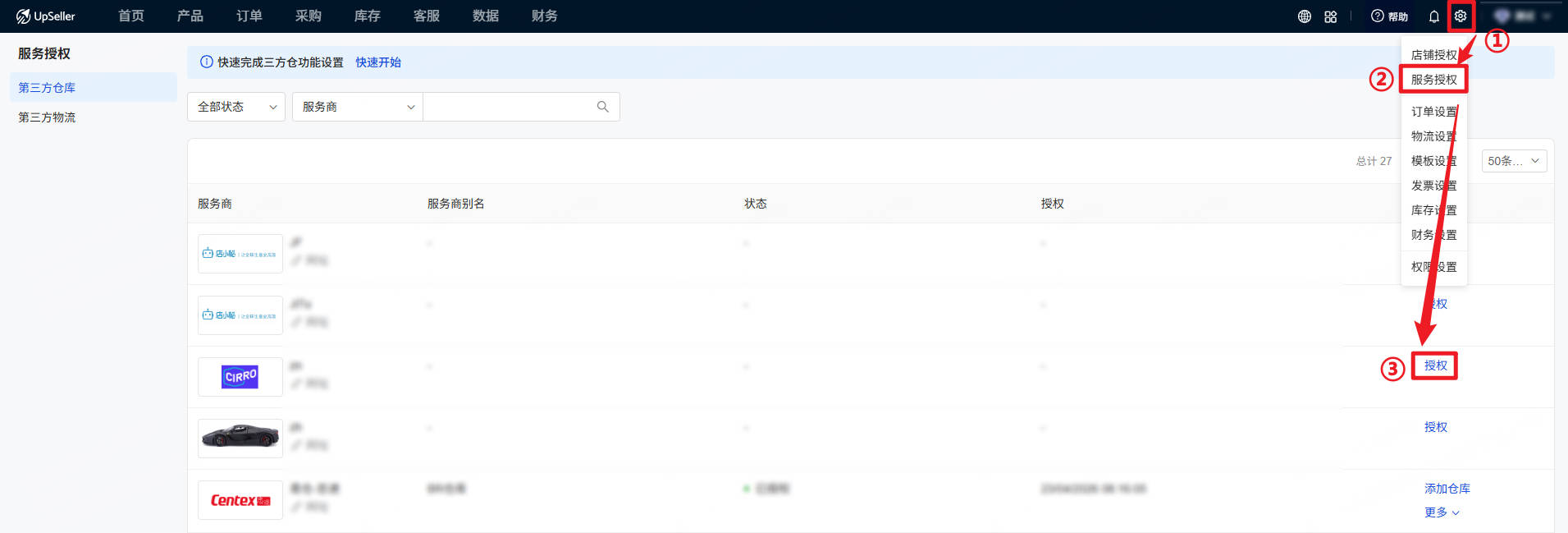Open the 采购 menu
The width and height of the screenshot is (1568, 533).
click(x=309, y=16)
